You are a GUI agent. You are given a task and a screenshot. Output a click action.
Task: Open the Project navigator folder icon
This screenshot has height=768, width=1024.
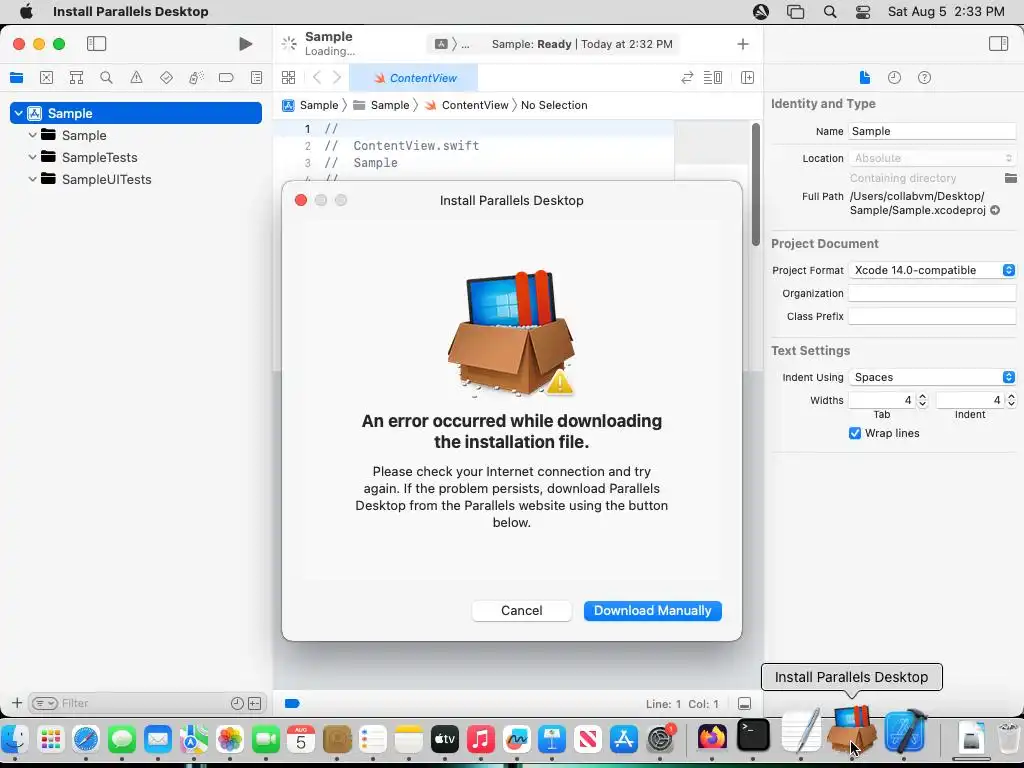pyautogui.click(x=16, y=78)
